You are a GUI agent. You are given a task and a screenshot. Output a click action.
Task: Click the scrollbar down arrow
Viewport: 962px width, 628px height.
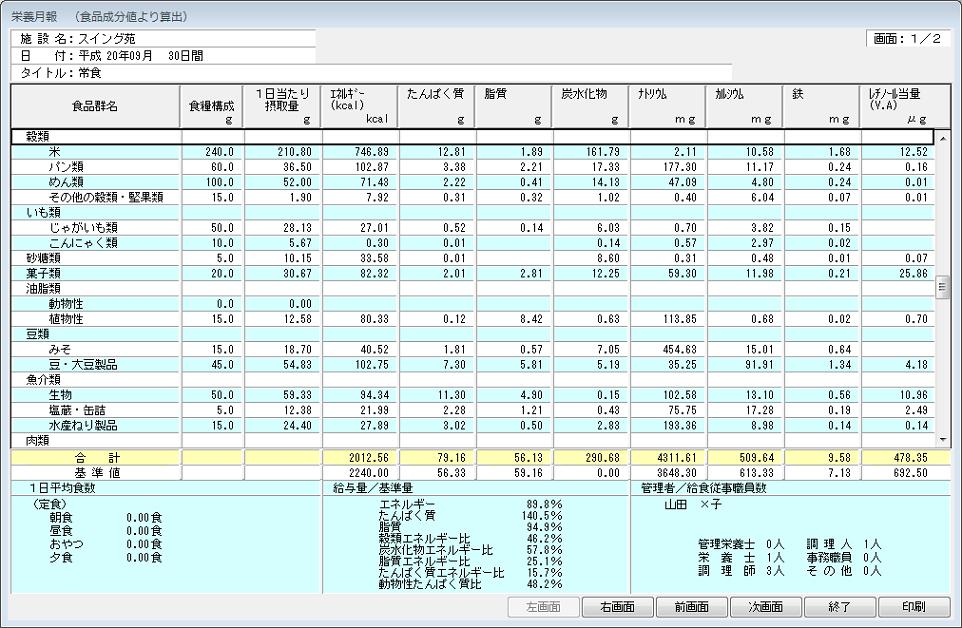click(x=941, y=440)
